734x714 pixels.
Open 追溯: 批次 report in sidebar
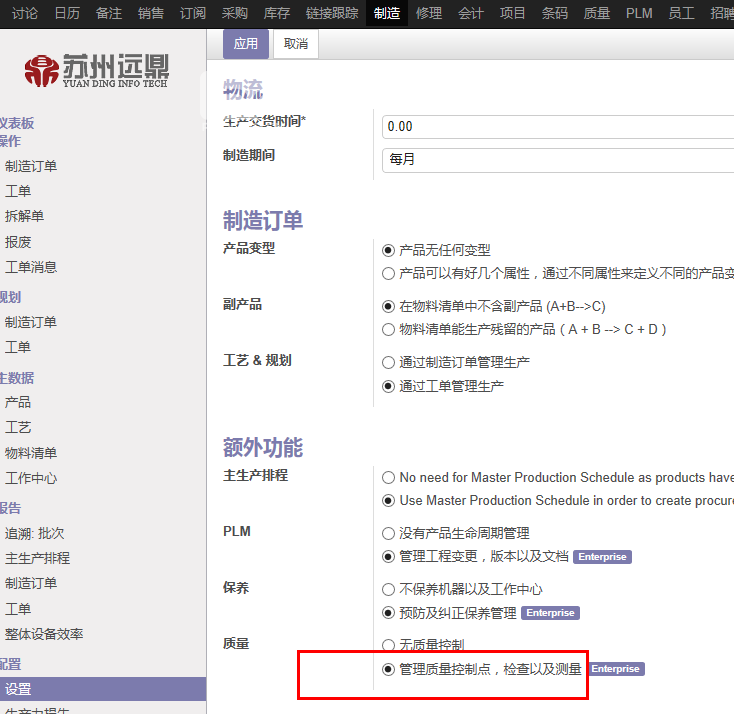(35, 533)
